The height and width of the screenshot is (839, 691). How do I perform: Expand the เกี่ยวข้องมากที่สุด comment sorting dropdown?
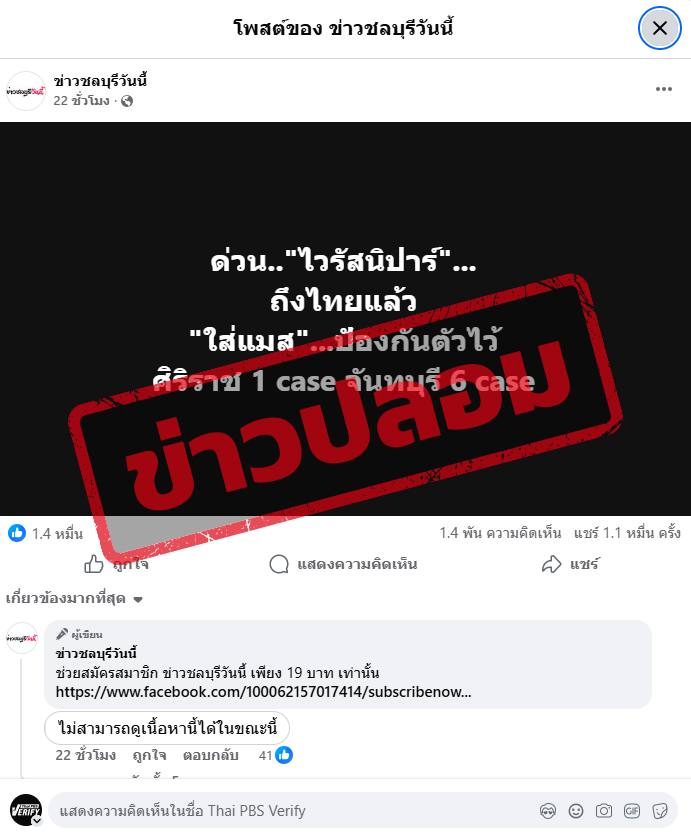coord(74,598)
